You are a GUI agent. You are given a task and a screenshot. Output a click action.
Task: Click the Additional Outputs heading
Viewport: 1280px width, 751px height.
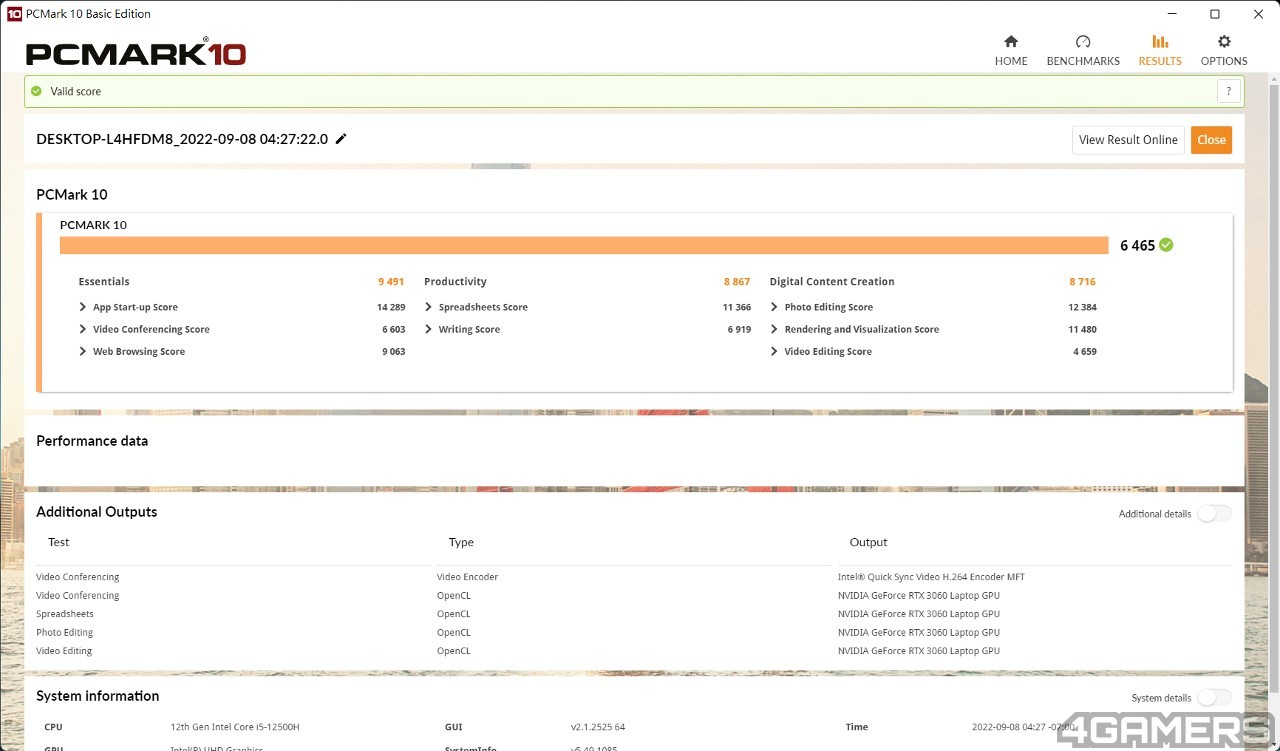[x=97, y=512]
